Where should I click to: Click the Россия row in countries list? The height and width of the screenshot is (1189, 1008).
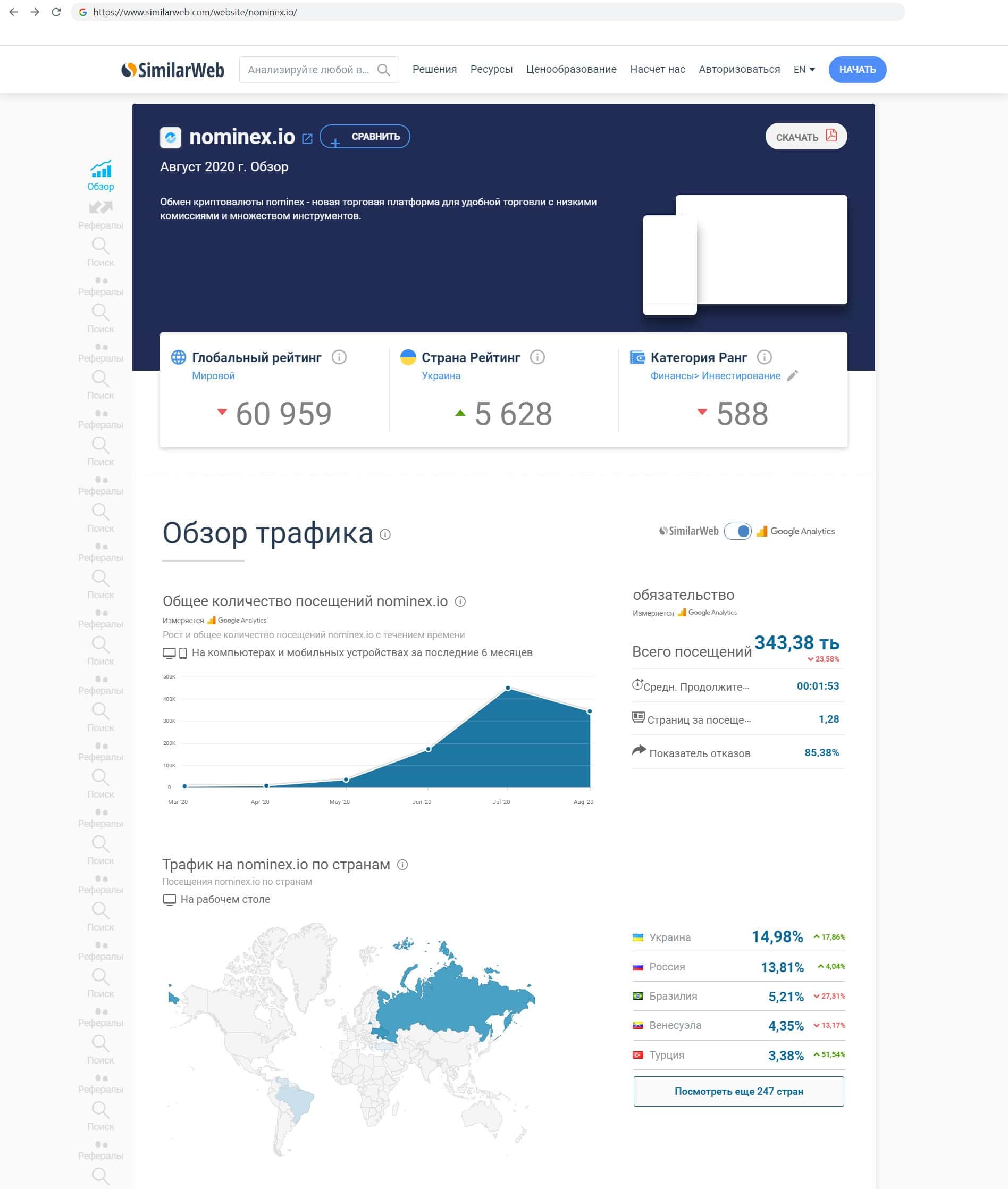coord(738,967)
